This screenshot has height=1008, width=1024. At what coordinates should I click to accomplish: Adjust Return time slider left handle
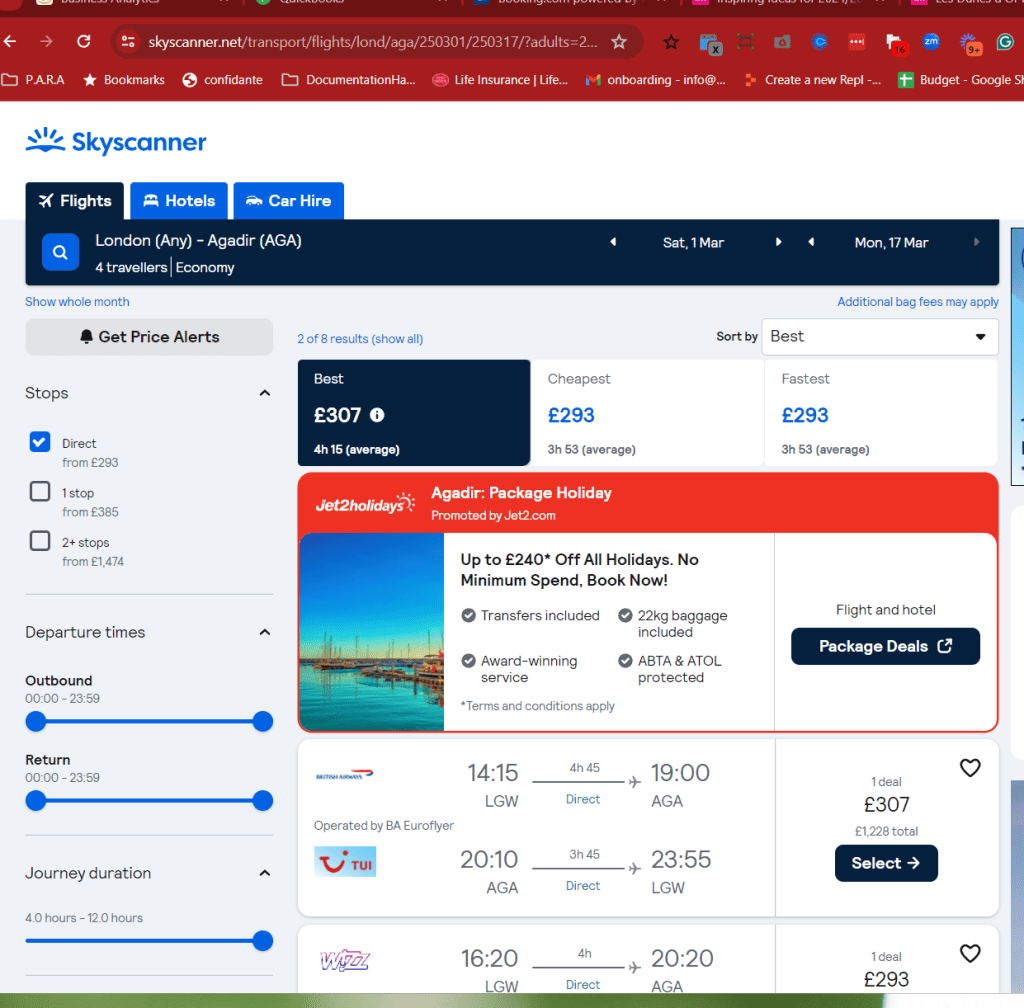[36, 800]
